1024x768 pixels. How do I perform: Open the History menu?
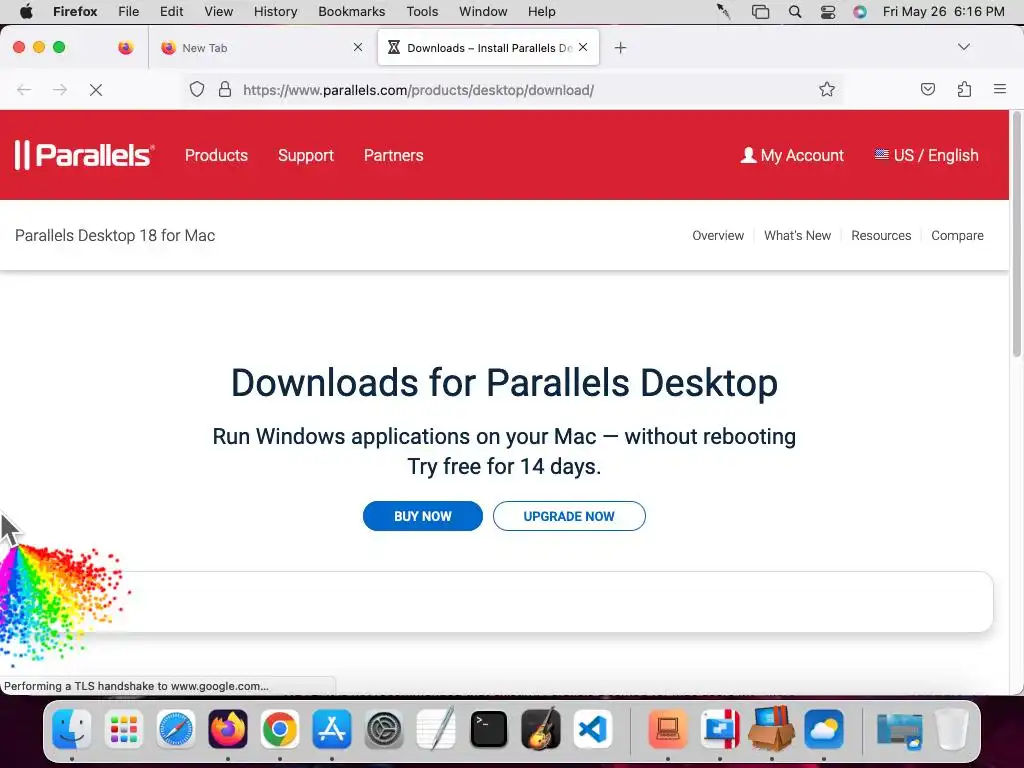276,12
